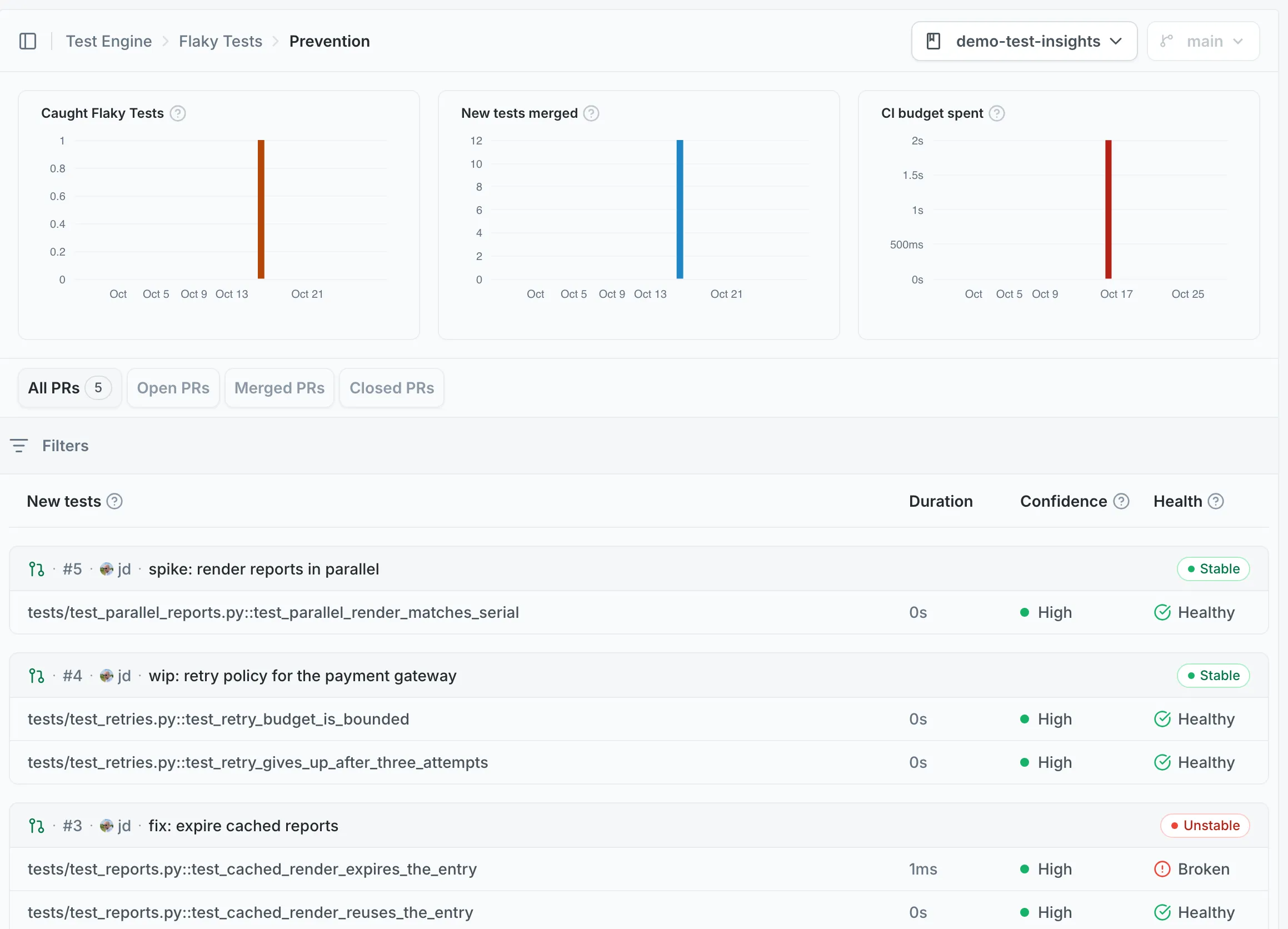Click the Stable badge on PR #5
The width and height of the screenshot is (1288, 929).
click(x=1213, y=569)
